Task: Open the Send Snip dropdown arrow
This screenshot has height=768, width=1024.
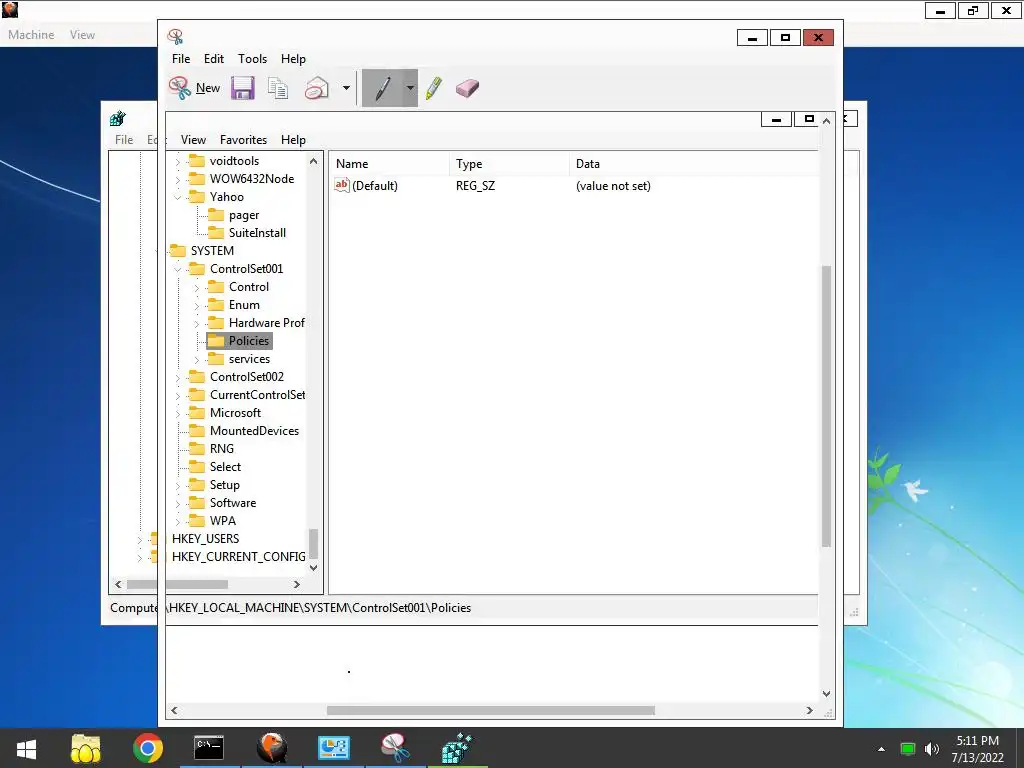Action: click(x=346, y=88)
